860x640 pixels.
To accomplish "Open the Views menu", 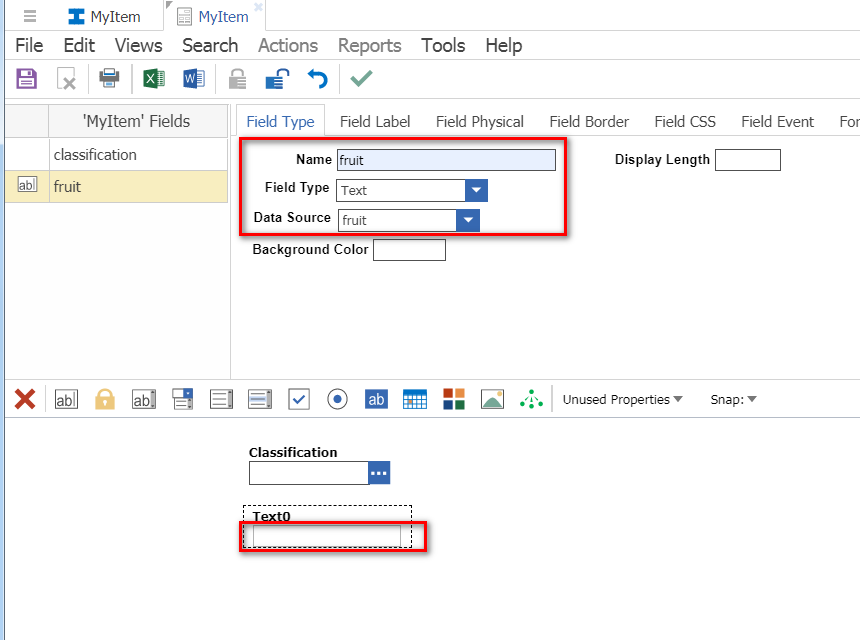I will tap(139, 46).
